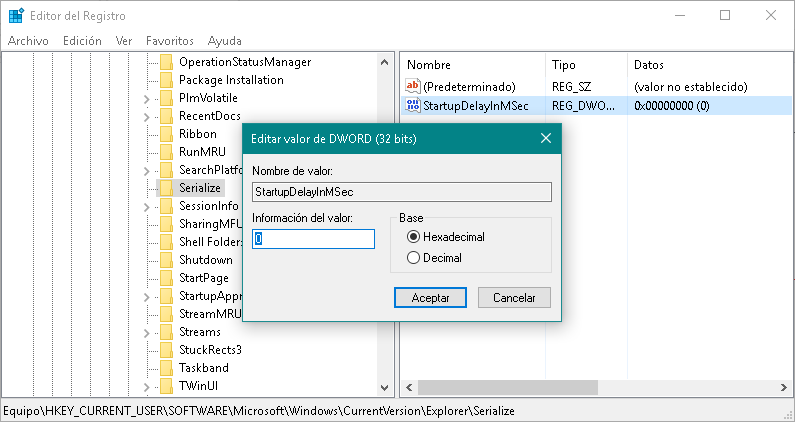Click the Tipo column header
The height and width of the screenshot is (422, 795).
click(x=564, y=65)
